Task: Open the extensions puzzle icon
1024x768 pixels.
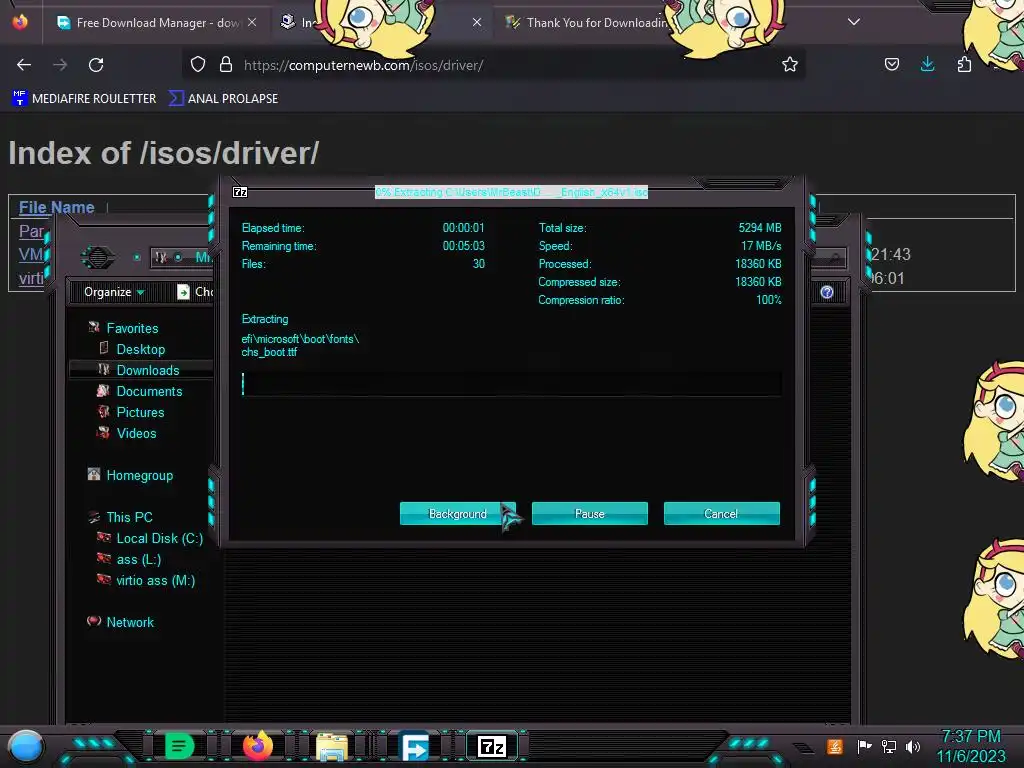Action: pyautogui.click(x=964, y=65)
